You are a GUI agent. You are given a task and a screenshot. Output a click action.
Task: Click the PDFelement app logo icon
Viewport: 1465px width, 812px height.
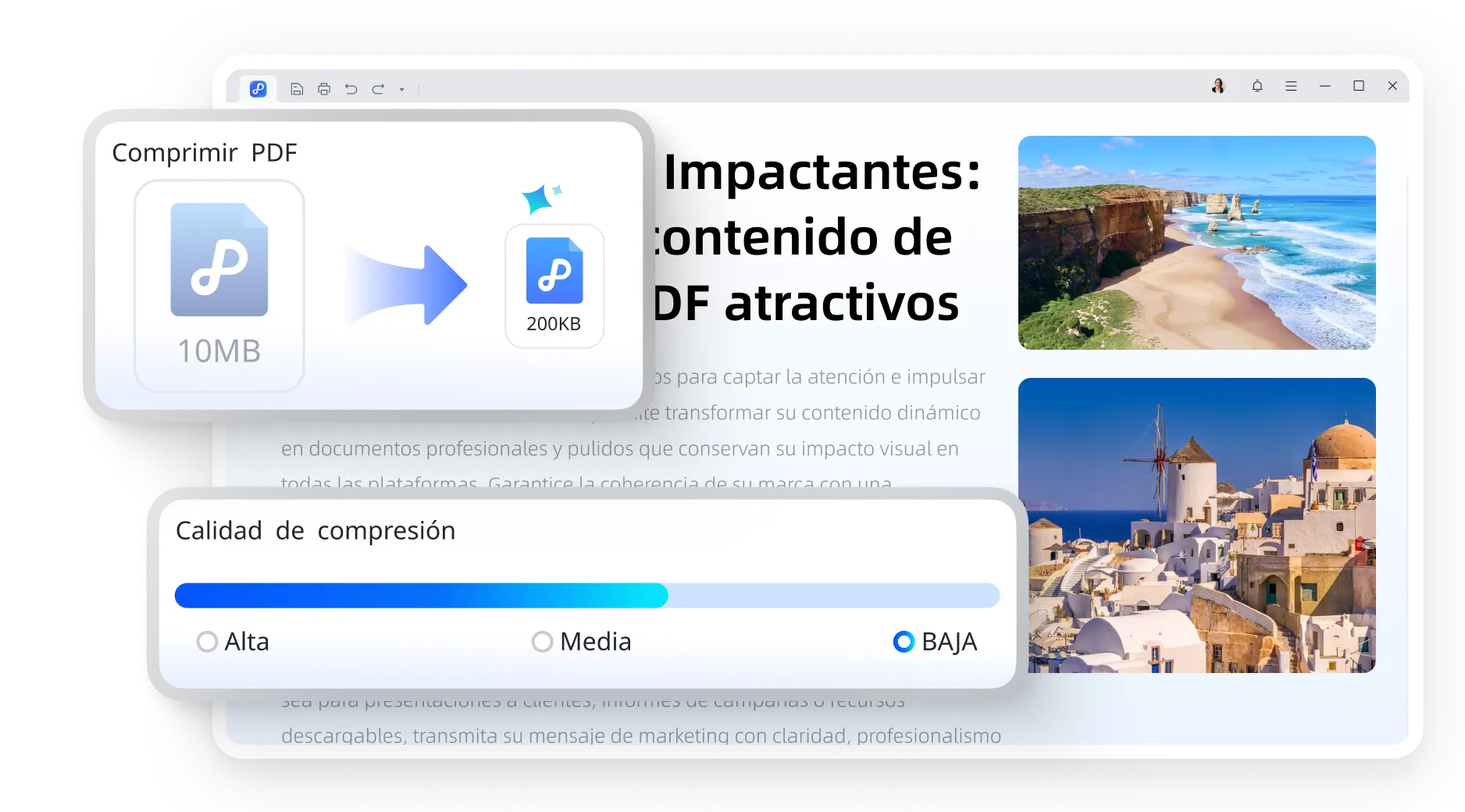258,89
